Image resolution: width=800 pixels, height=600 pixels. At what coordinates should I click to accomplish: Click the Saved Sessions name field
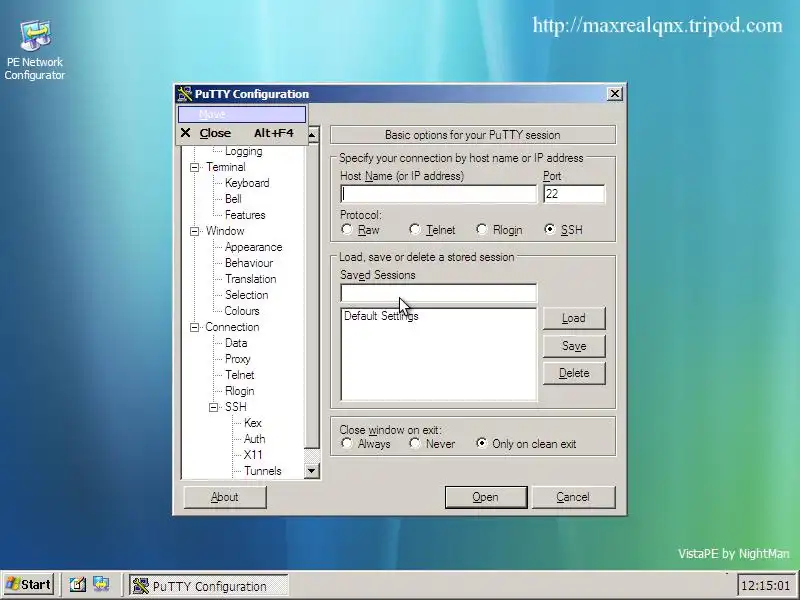[438, 293]
